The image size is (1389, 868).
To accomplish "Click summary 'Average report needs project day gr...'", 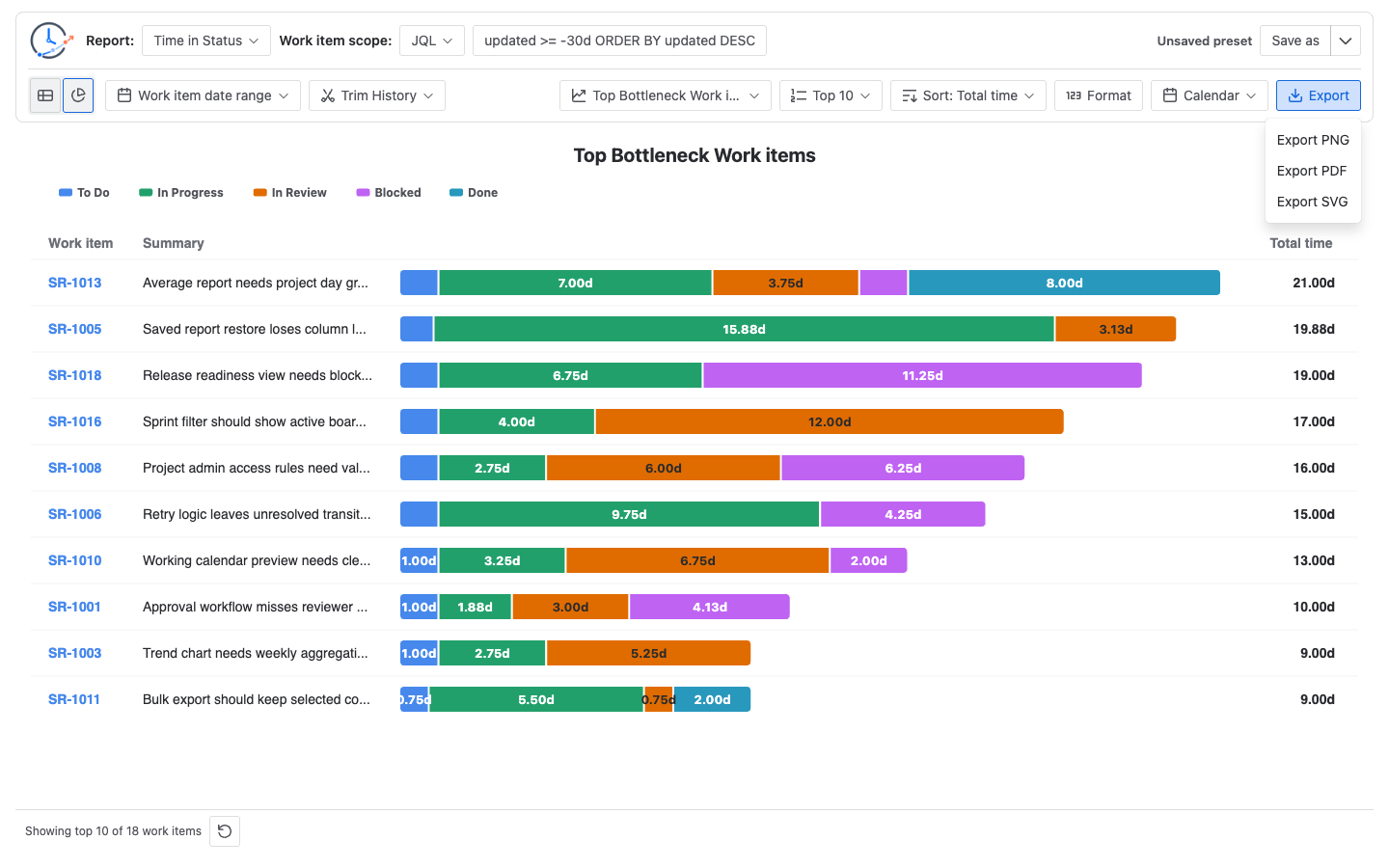I will pyautogui.click(x=256, y=283).
